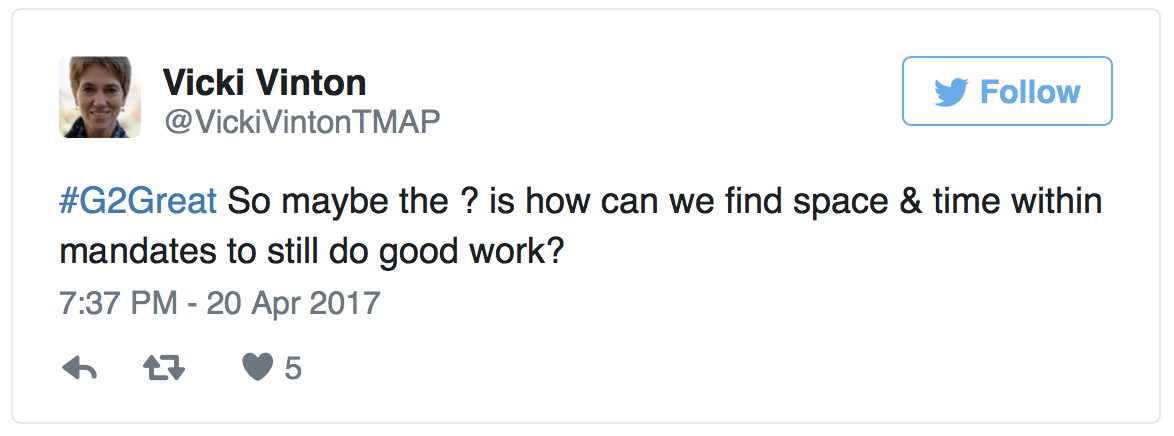Open Vicki Vinton's profile photo
Image resolution: width=1174 pixels, height=436 pixels.
100,97
